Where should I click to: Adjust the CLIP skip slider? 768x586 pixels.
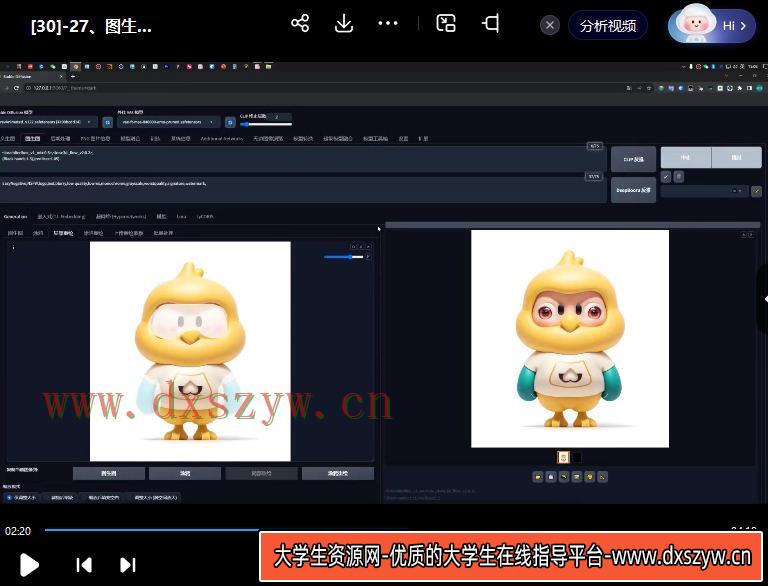coord(265,124)
